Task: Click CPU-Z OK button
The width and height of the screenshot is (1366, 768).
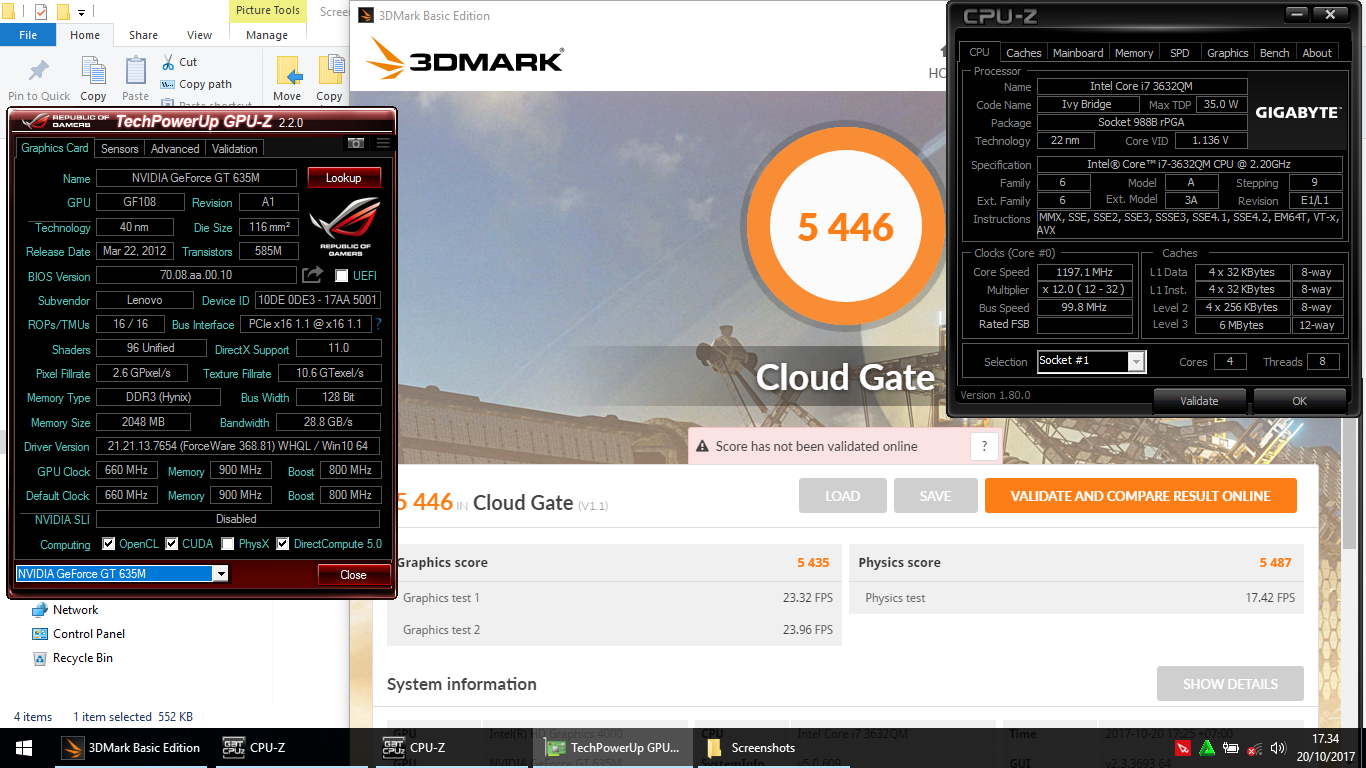Action: click(1299, 401)
